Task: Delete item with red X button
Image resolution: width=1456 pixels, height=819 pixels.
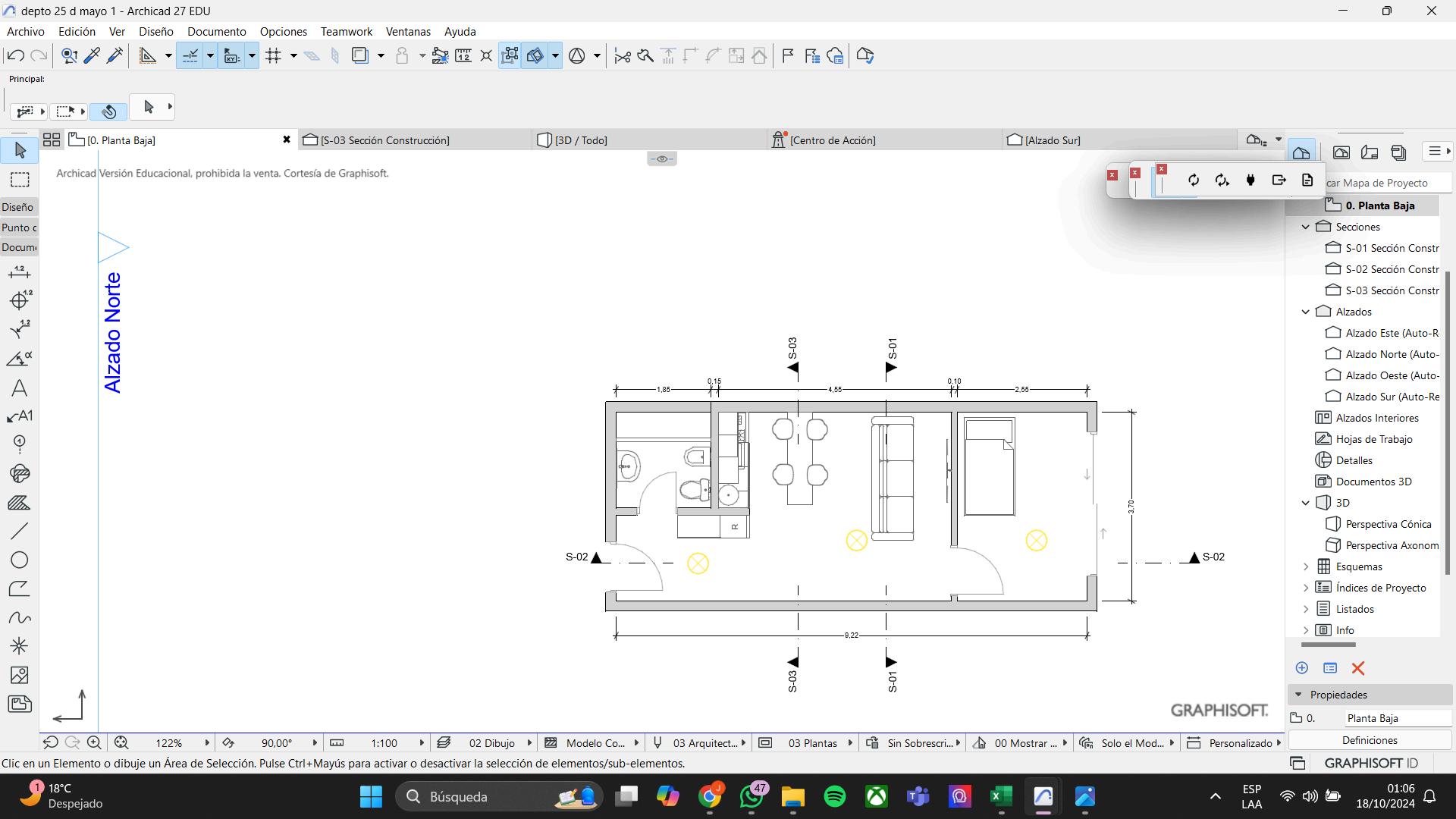Action: pyautogui.click(x=1357, y=668)
